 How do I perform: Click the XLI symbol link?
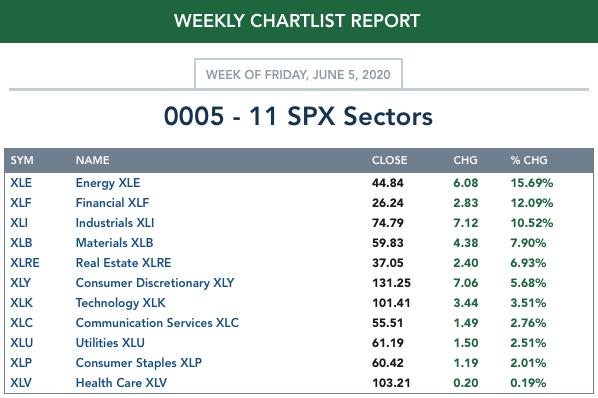(x=19, y=223)
